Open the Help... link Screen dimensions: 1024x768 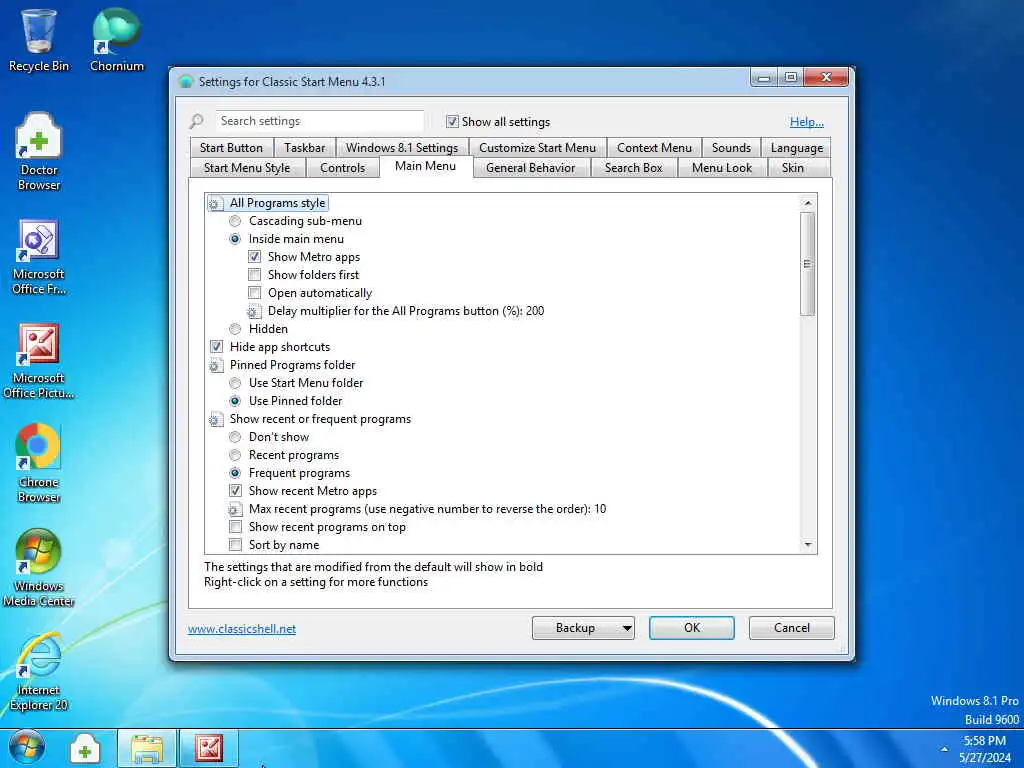click(807, 121)
